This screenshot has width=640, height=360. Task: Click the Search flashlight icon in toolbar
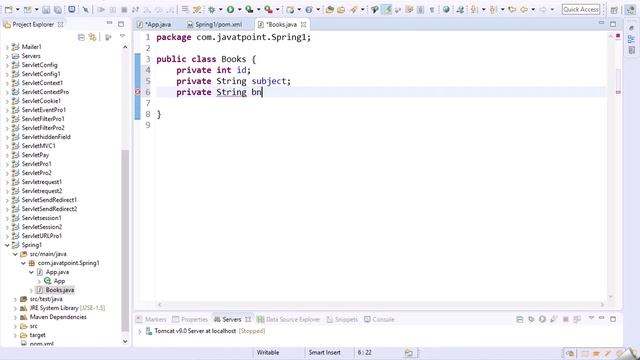(x=353, y=9)
